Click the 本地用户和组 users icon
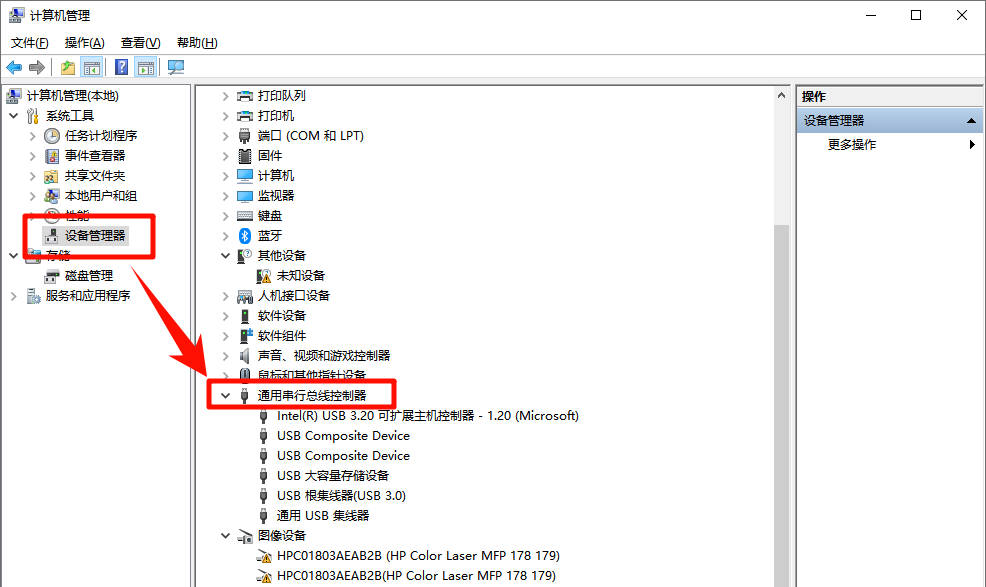 tap(52, 196)
